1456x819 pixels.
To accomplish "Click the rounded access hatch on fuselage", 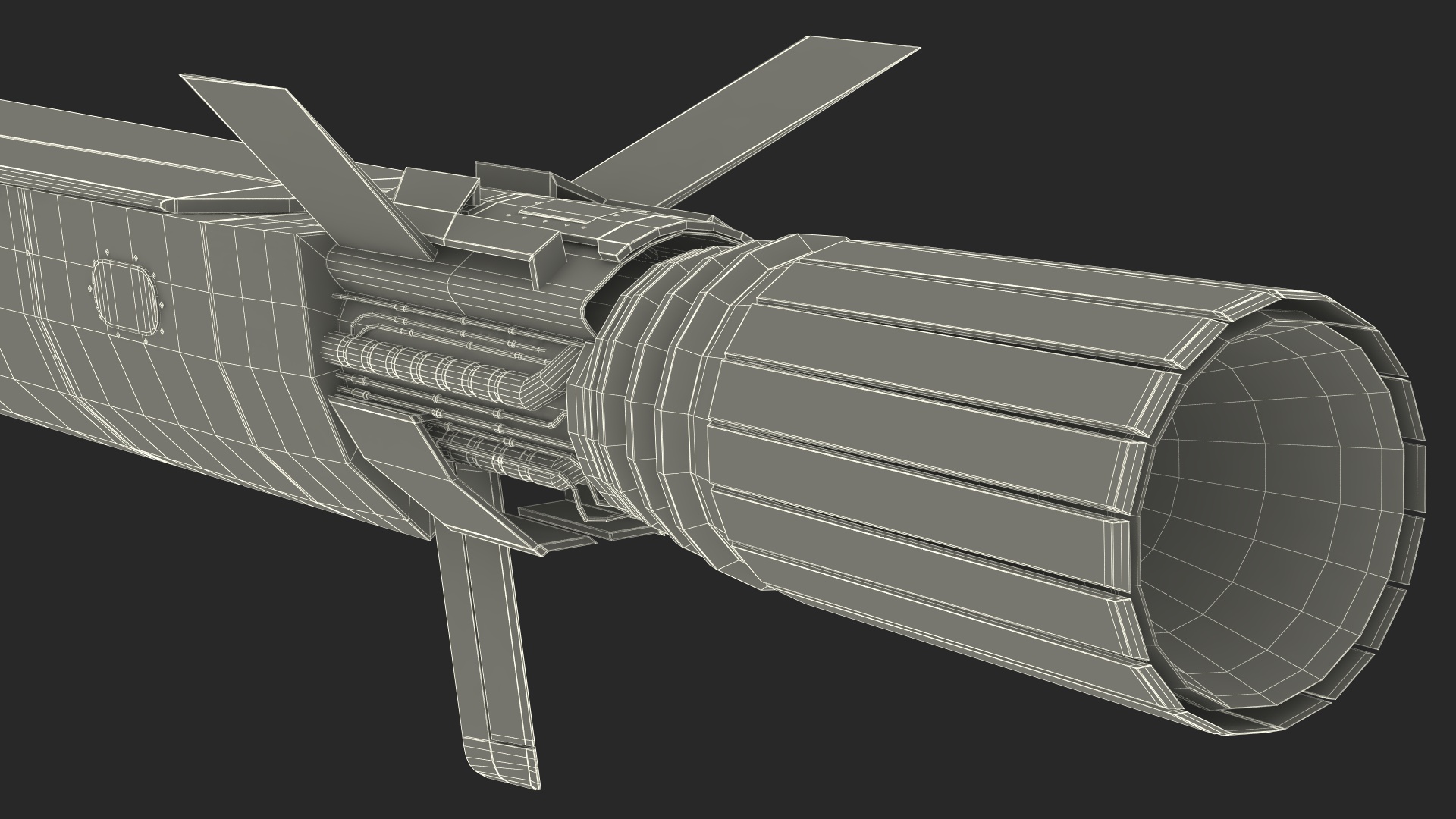I will (x=127, y=298).
